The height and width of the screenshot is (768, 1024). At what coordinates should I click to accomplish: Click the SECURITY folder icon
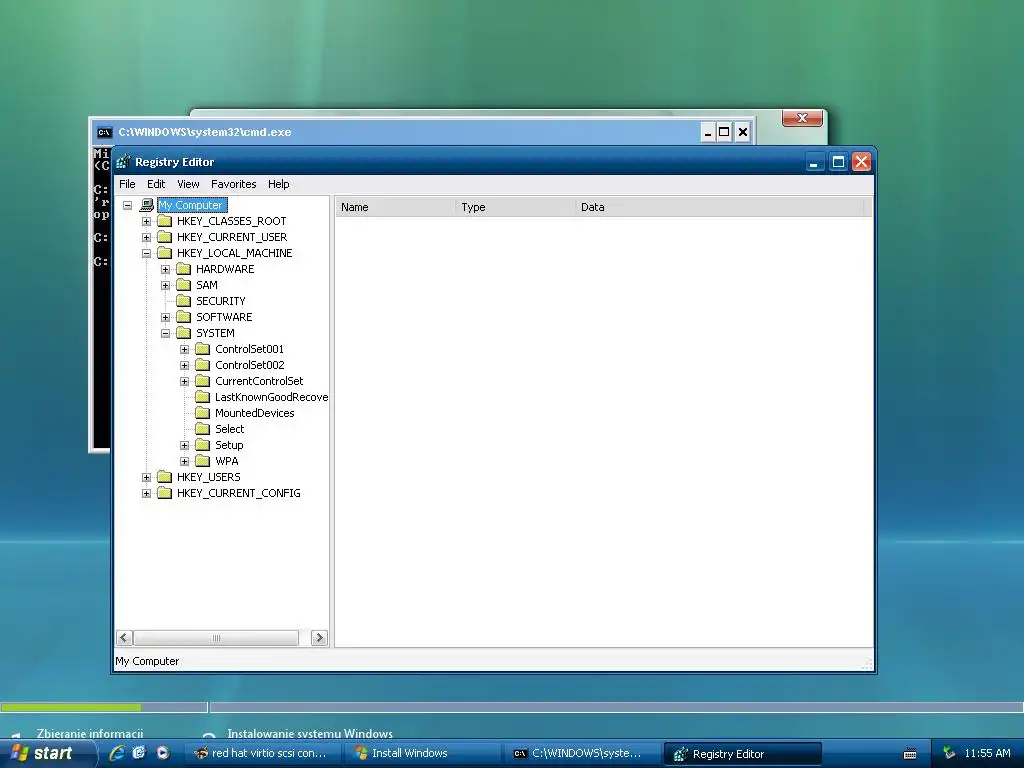(x=184, y=301)
